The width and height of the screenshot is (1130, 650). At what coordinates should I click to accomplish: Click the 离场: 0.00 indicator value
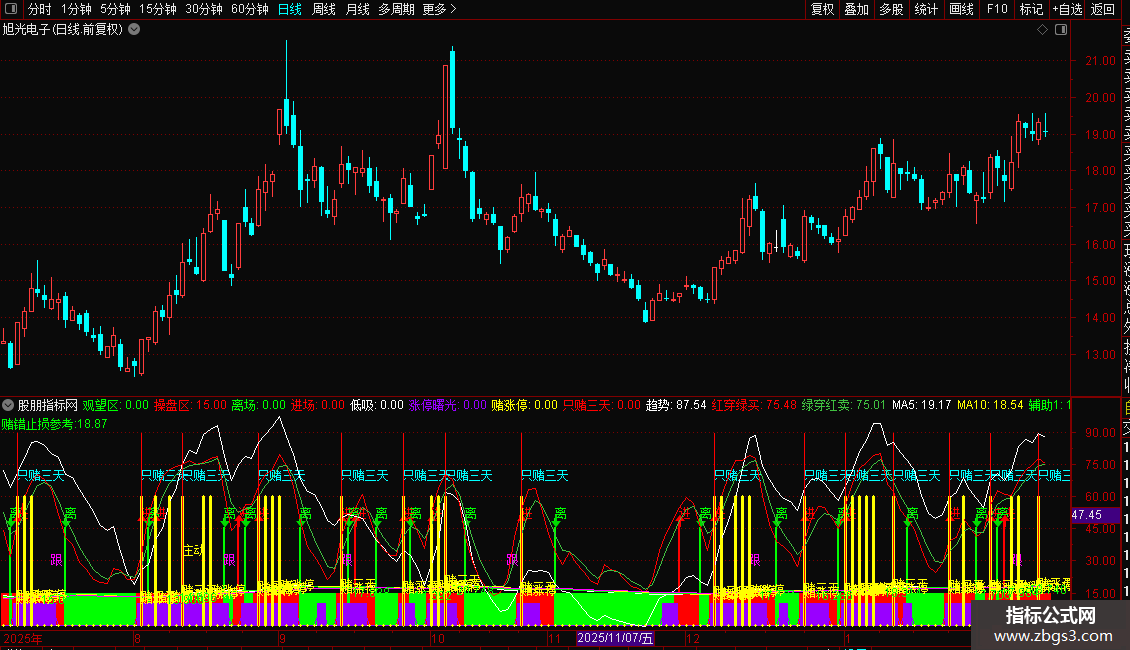click(x=259, y=405)
